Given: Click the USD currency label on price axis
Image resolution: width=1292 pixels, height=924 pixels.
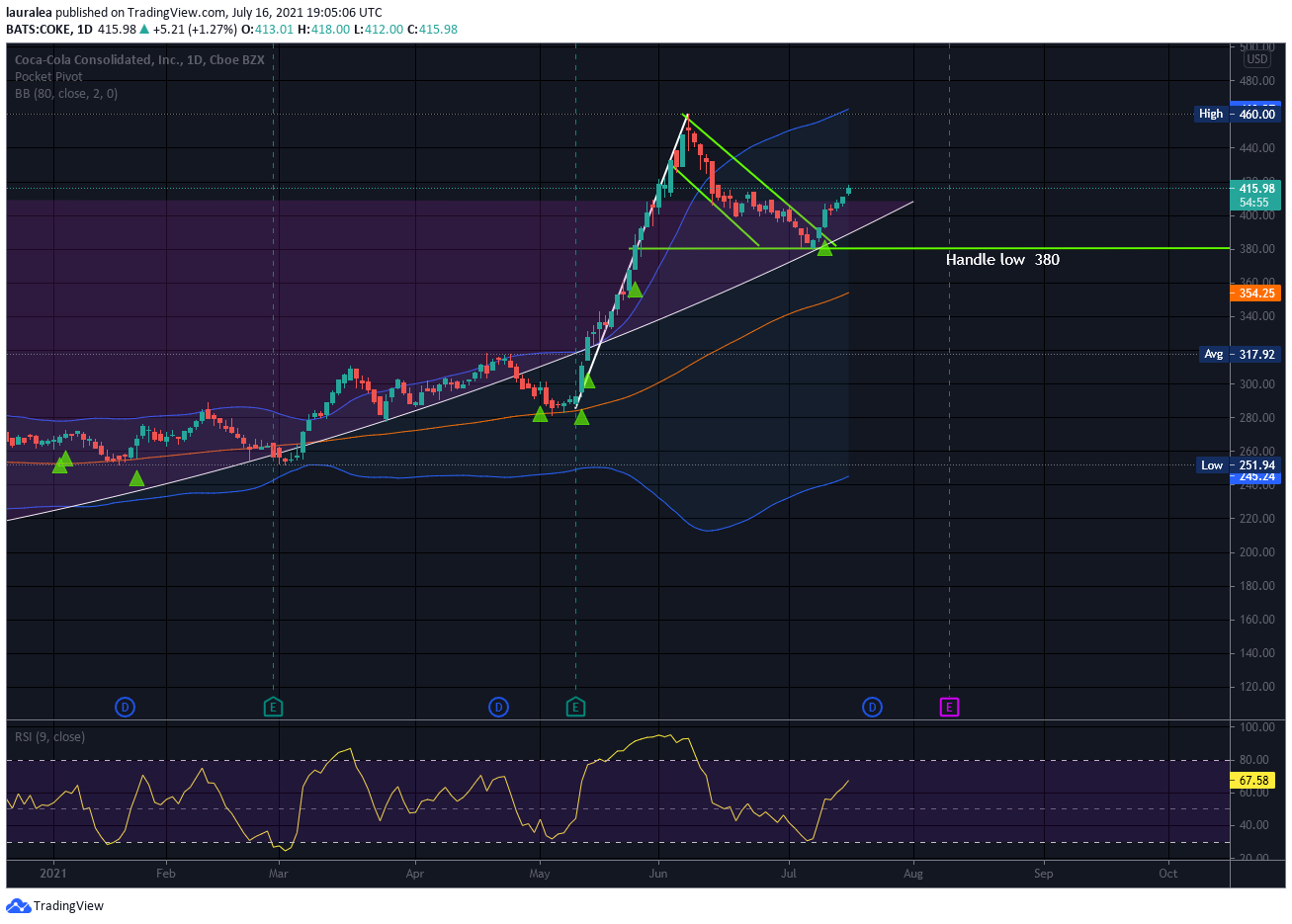Looking at the screenshot, I should click(1257, 59).
